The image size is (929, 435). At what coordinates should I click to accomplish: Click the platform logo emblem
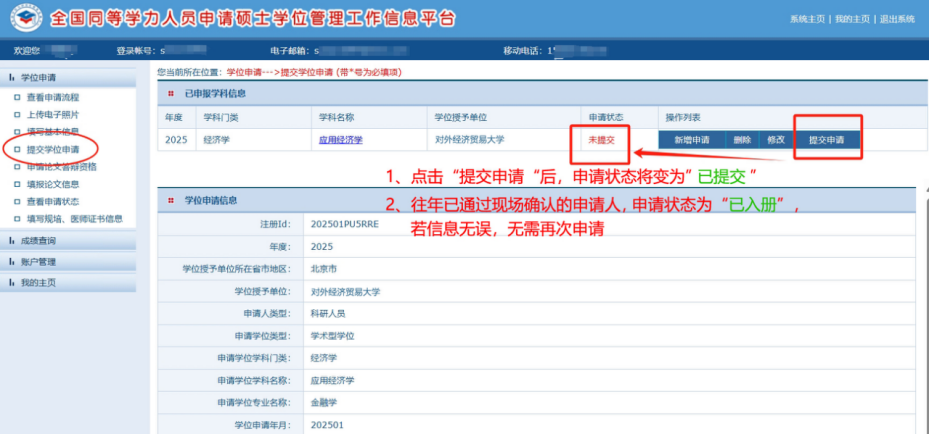coord(25,20)
